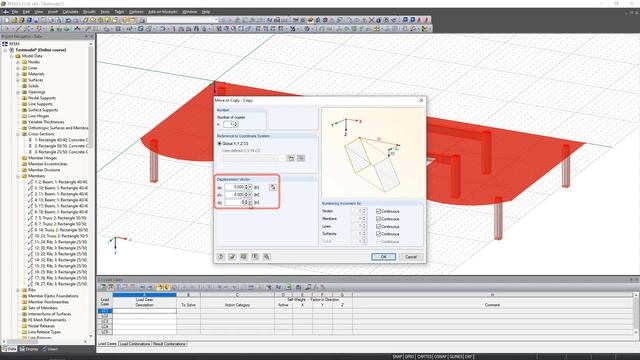640x360 pixels.
Task: Expand Ribs folder in navigator tree
Action: coord(18,290)
